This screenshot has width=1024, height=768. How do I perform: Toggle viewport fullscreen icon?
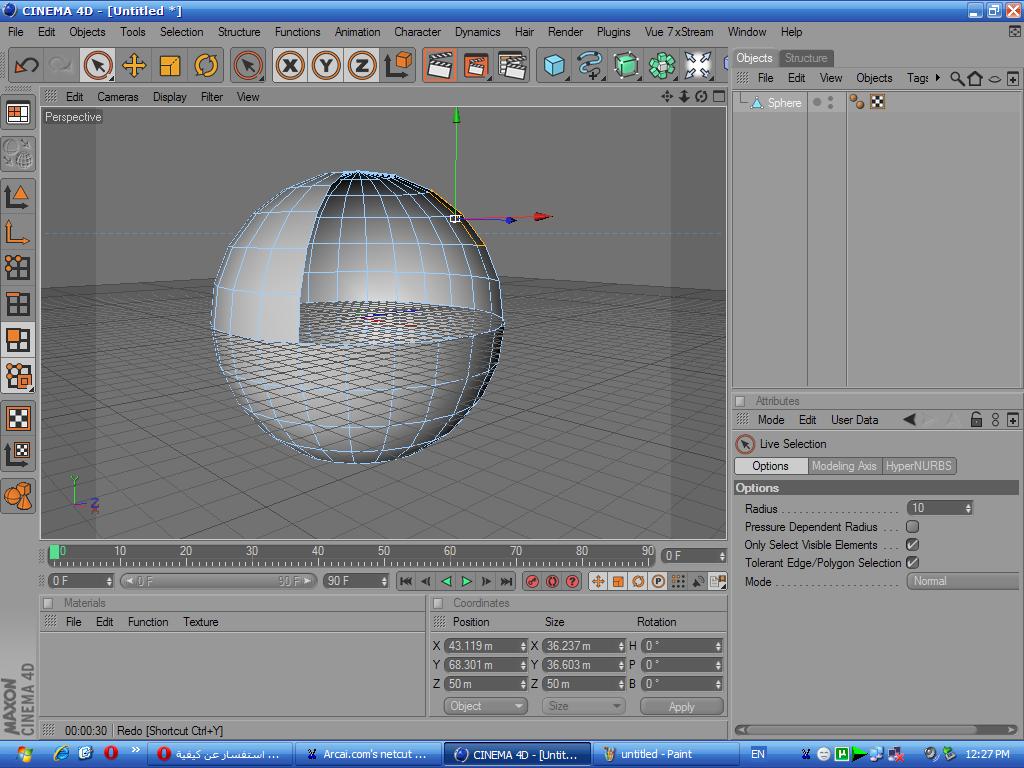tap(719, 97)
